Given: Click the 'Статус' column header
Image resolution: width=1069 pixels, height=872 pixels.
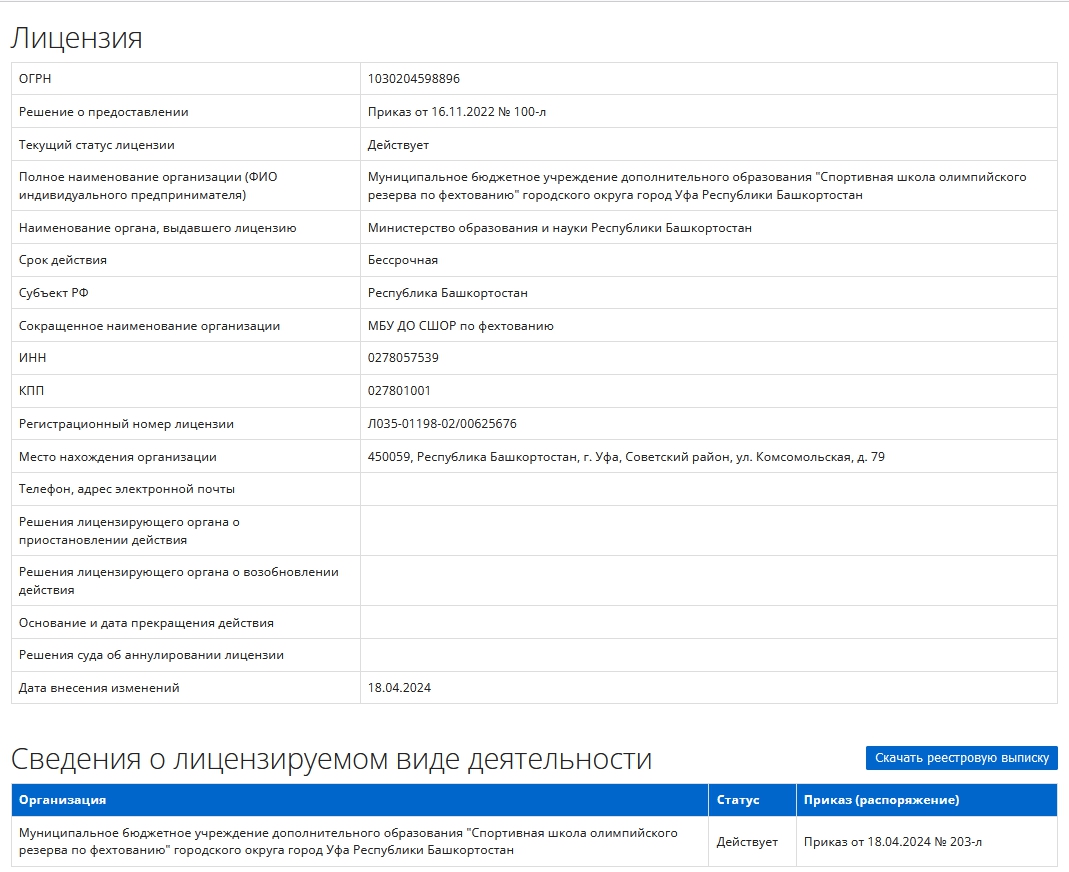Looking at the screenshot, I should [738, 800].
